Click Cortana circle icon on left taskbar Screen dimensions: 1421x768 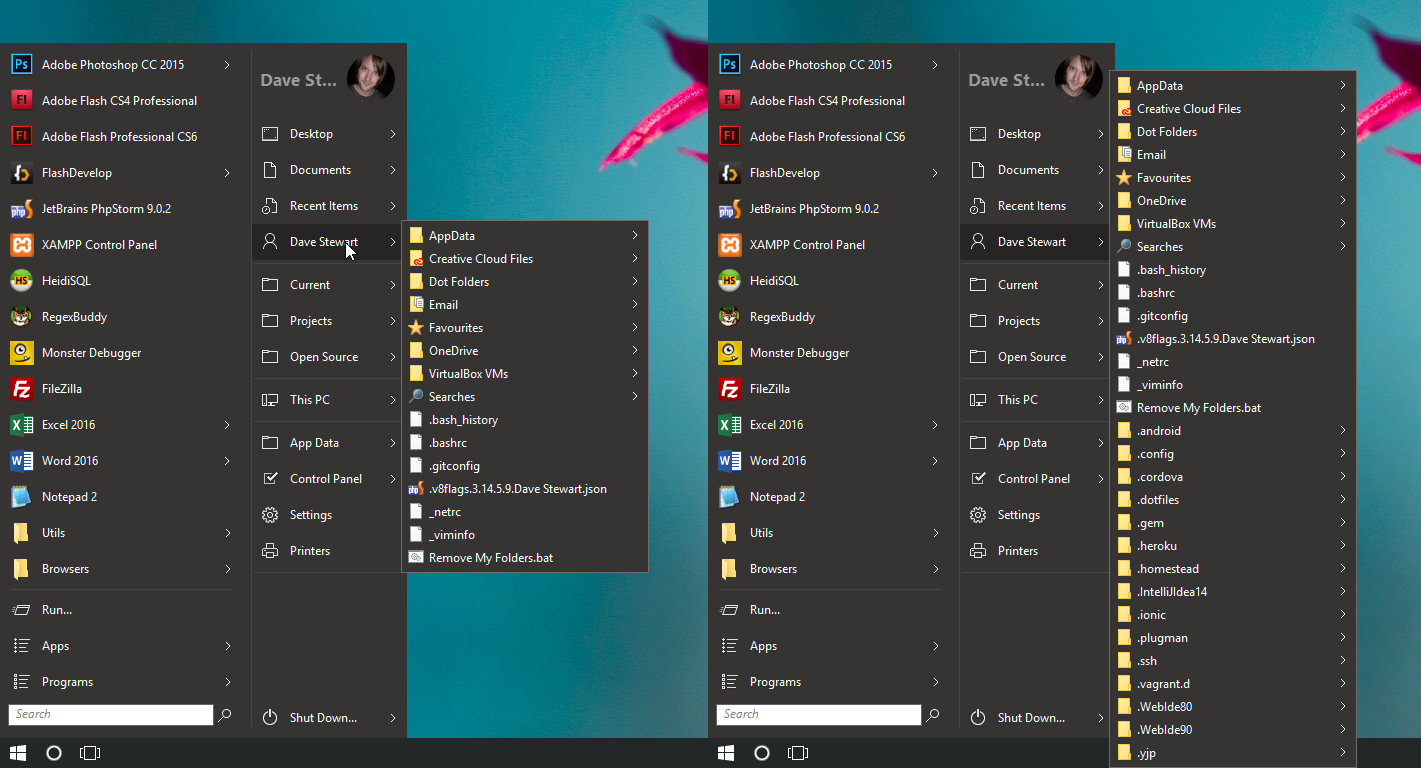tap(55, 753)
